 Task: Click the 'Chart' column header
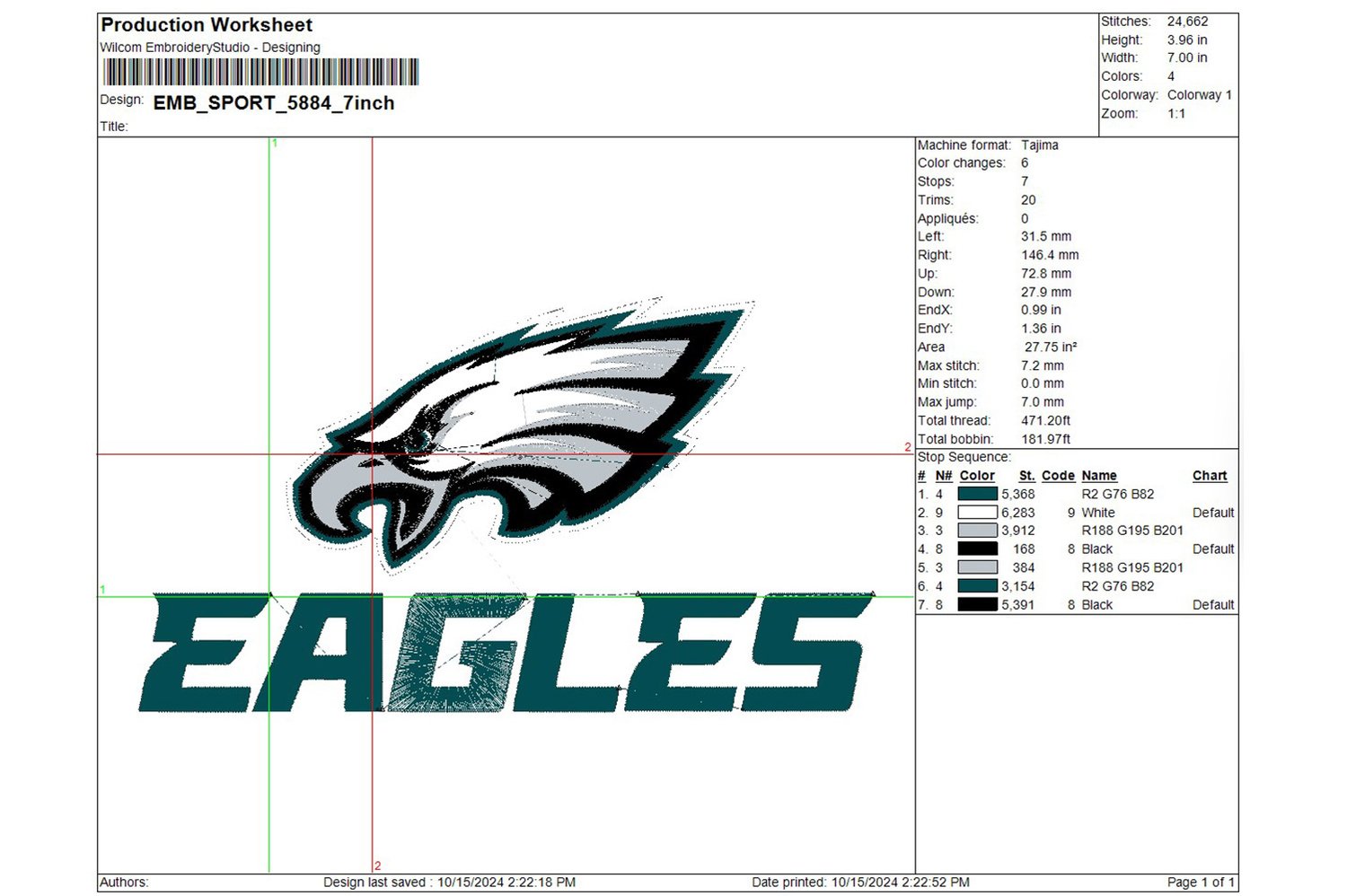tap(1210, 476)
